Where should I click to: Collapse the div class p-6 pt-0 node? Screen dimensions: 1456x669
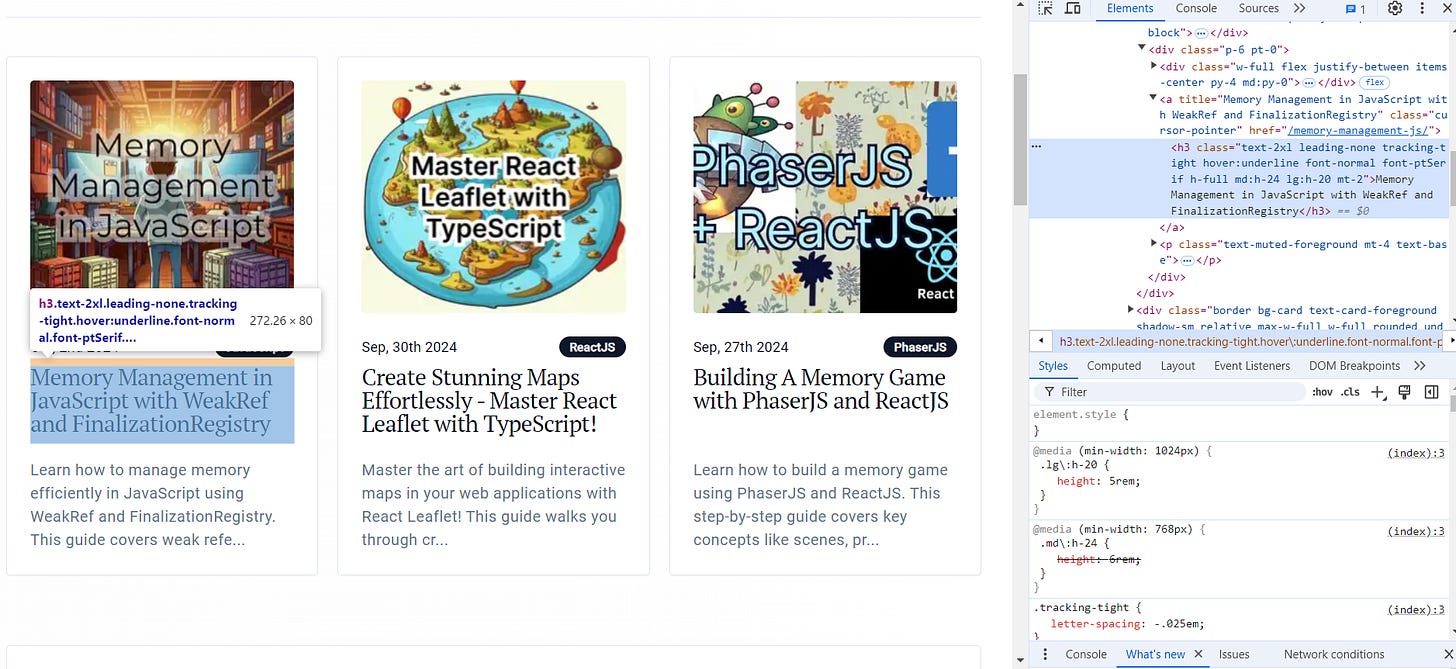1142,49
